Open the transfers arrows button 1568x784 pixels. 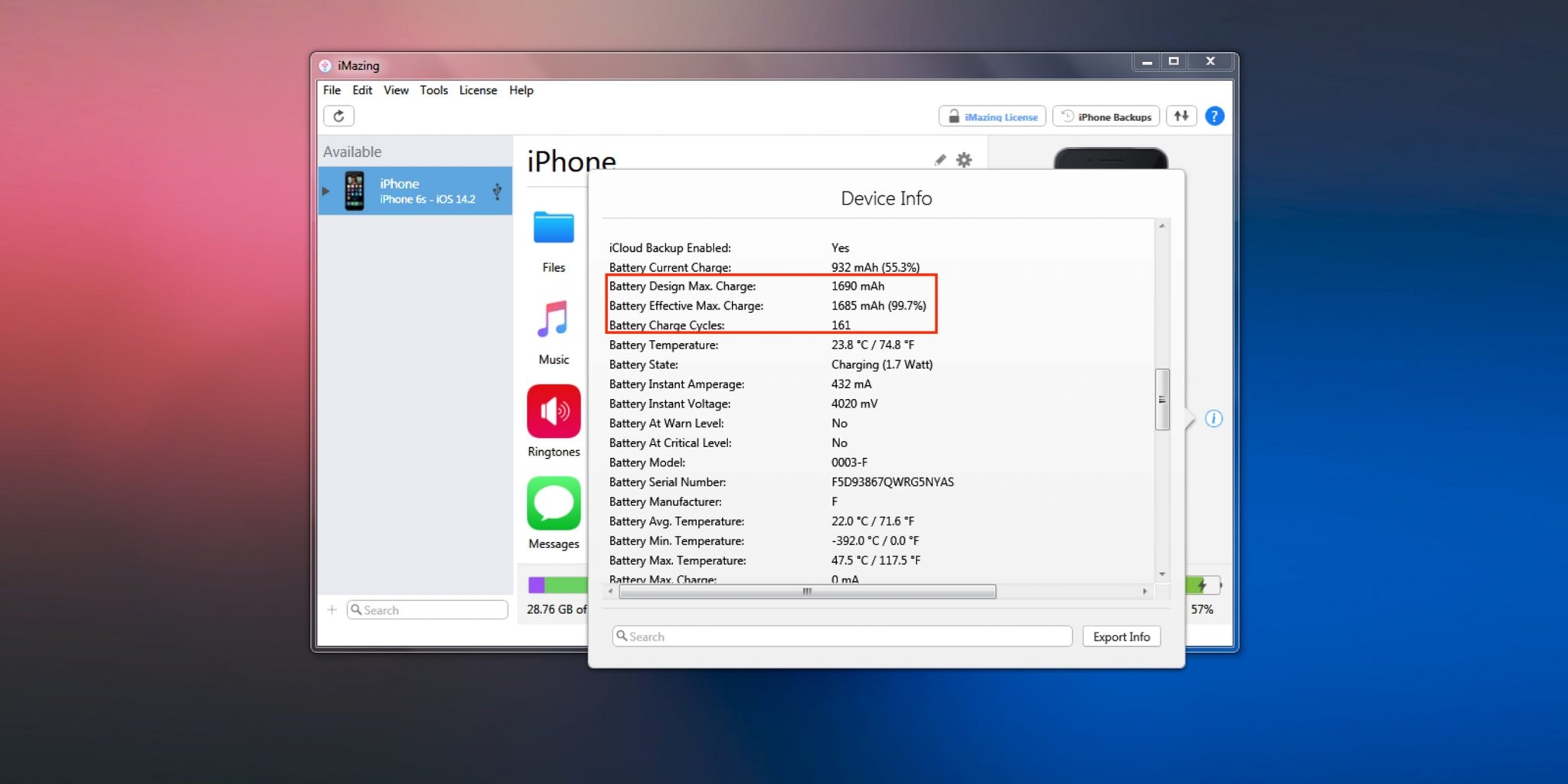coord(1181,116)
